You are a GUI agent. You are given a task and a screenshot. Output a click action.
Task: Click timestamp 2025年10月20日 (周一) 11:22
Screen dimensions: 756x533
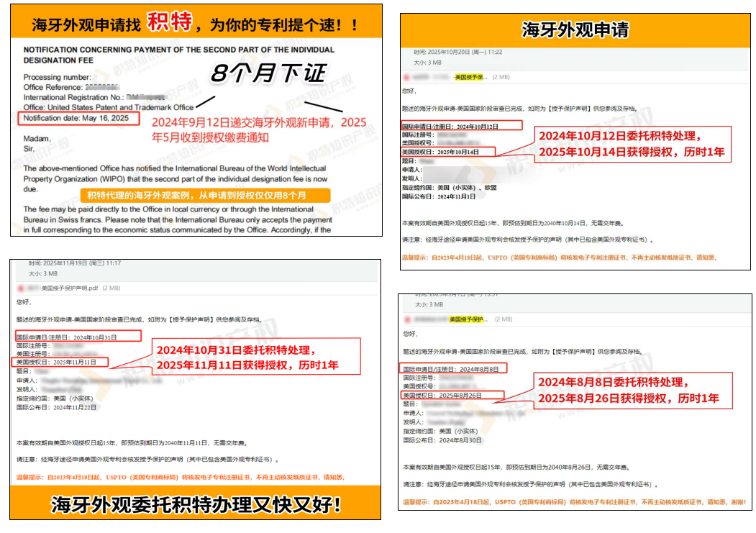(458, 52)
